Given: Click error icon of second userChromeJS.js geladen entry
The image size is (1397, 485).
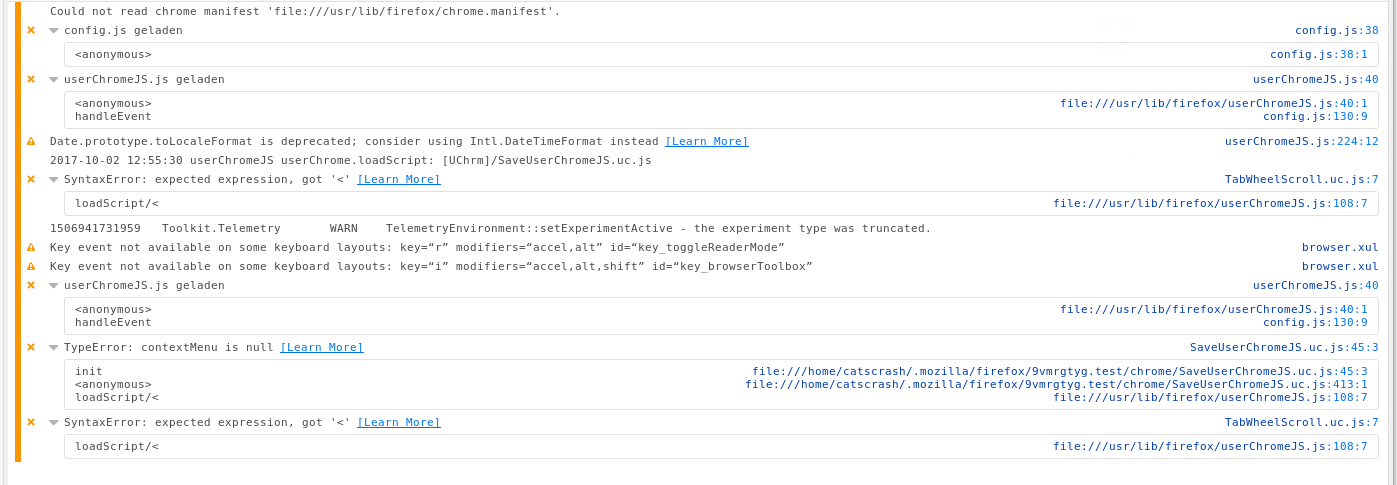Looking at the screenshot, I should tap(31, 285).
